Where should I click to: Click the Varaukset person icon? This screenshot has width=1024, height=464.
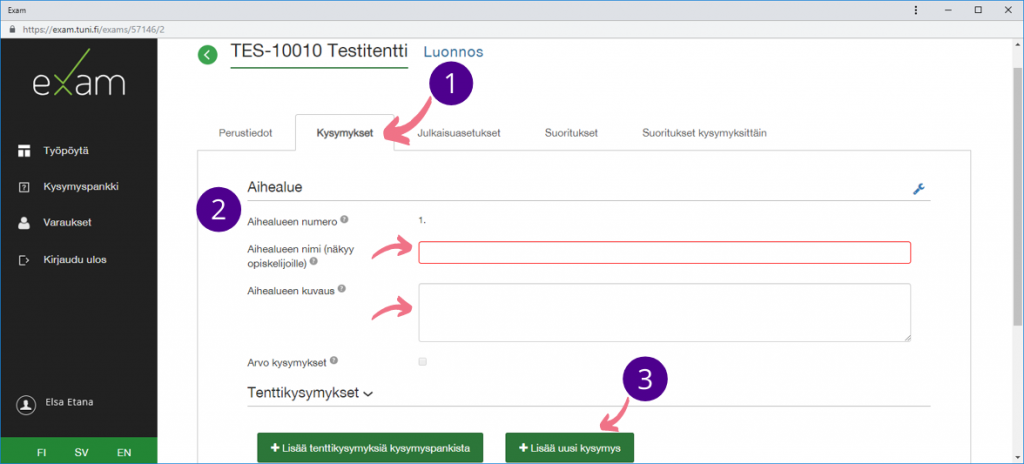25,223
